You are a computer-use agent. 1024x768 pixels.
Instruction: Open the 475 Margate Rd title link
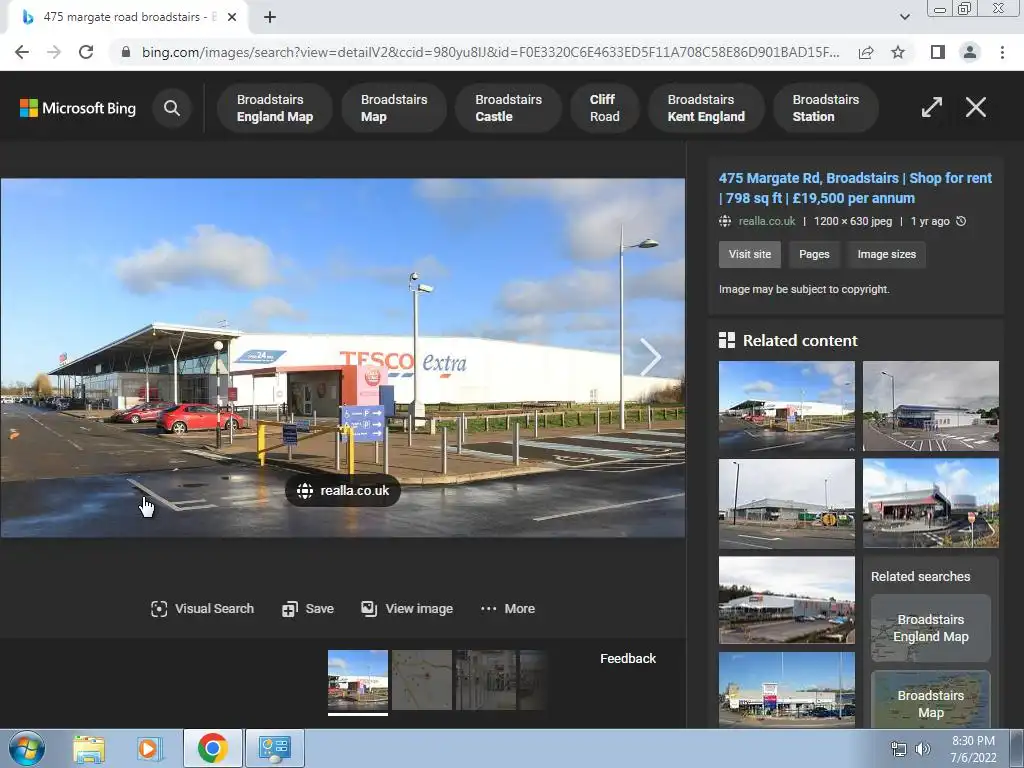coord(855,188)
